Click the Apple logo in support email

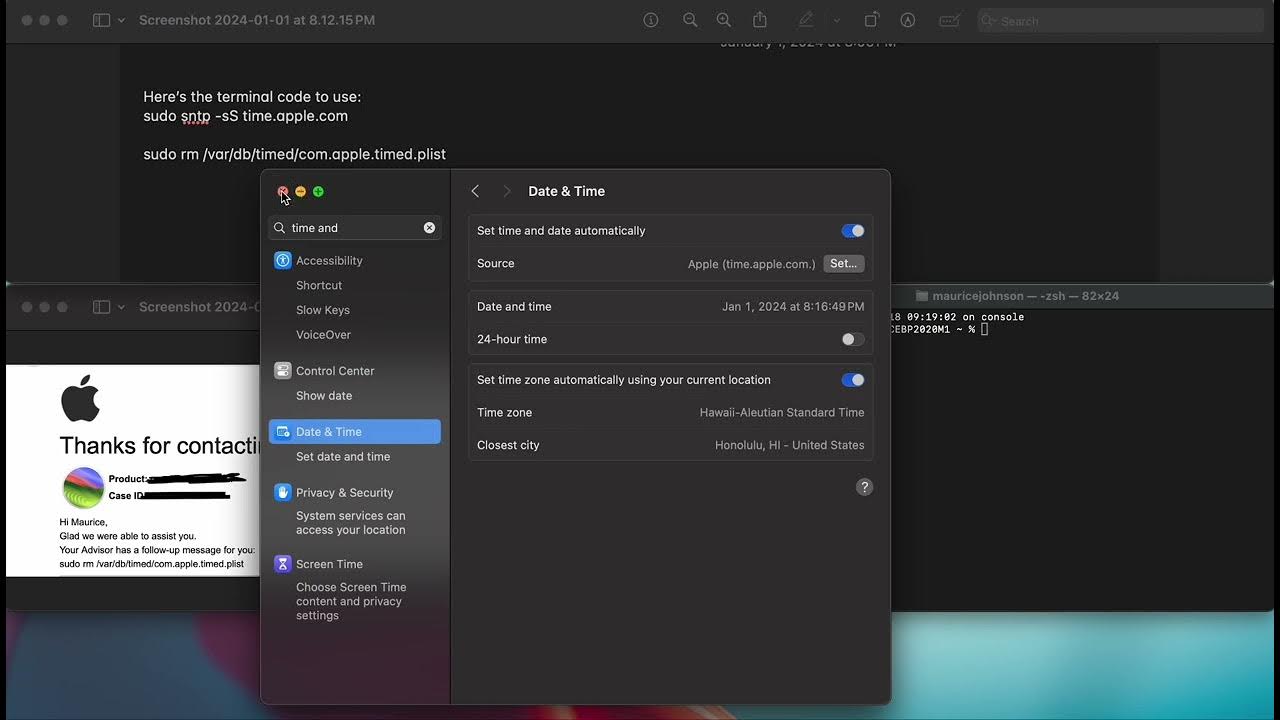[80, 399]
